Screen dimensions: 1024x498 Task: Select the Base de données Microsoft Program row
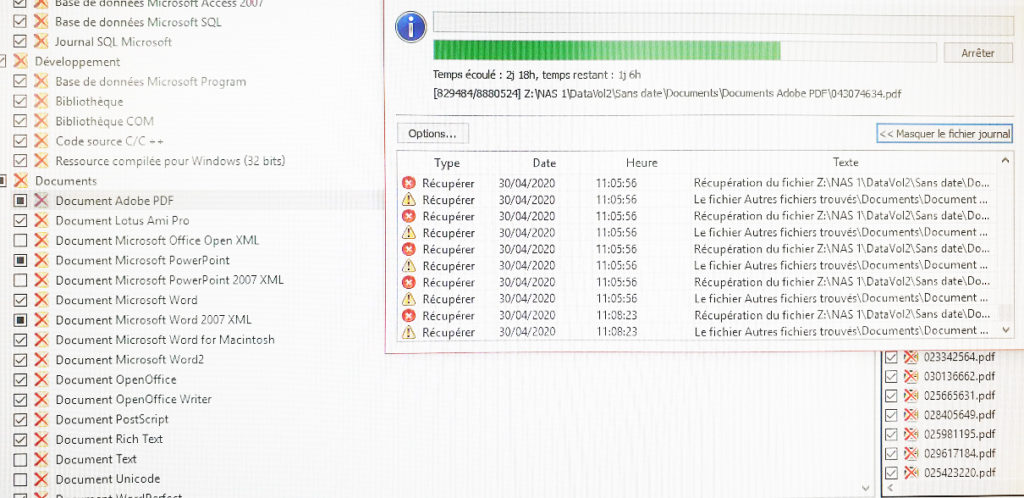[x=150, y=82]
